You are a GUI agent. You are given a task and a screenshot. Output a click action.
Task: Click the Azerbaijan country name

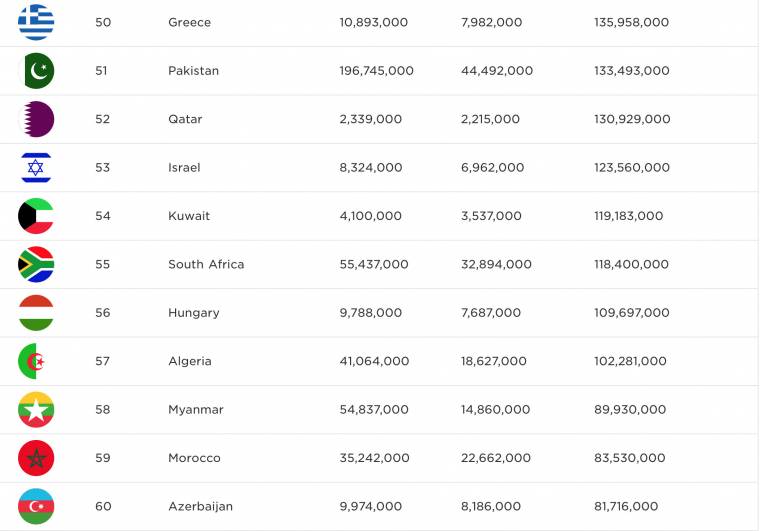click(200, 507)
